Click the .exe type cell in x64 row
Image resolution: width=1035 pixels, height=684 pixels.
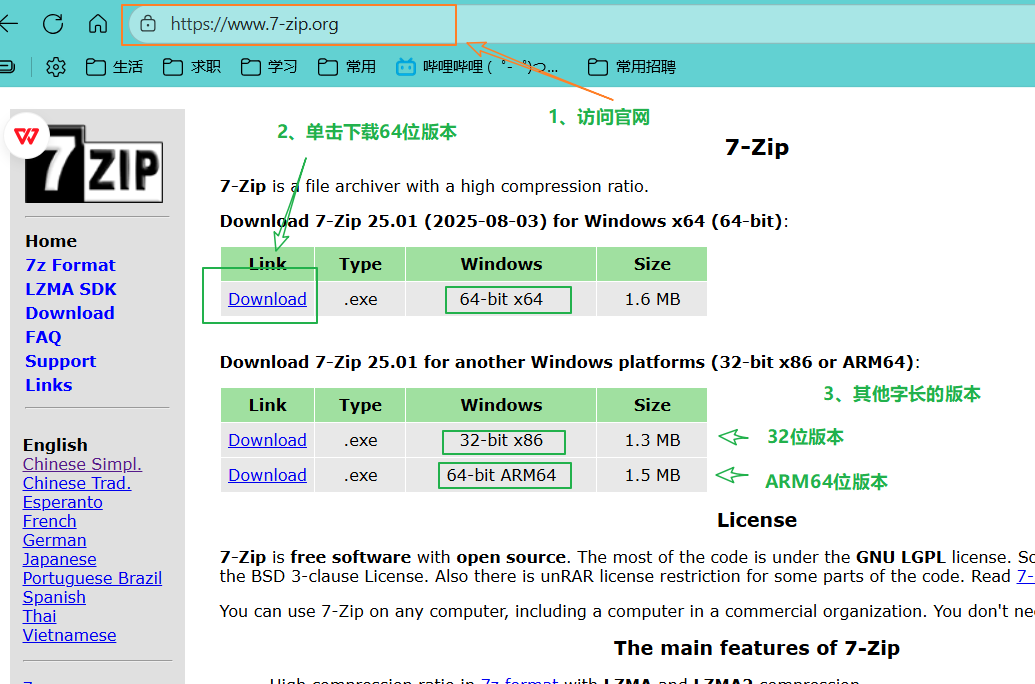pyautogui.click(x=360, y=299)
